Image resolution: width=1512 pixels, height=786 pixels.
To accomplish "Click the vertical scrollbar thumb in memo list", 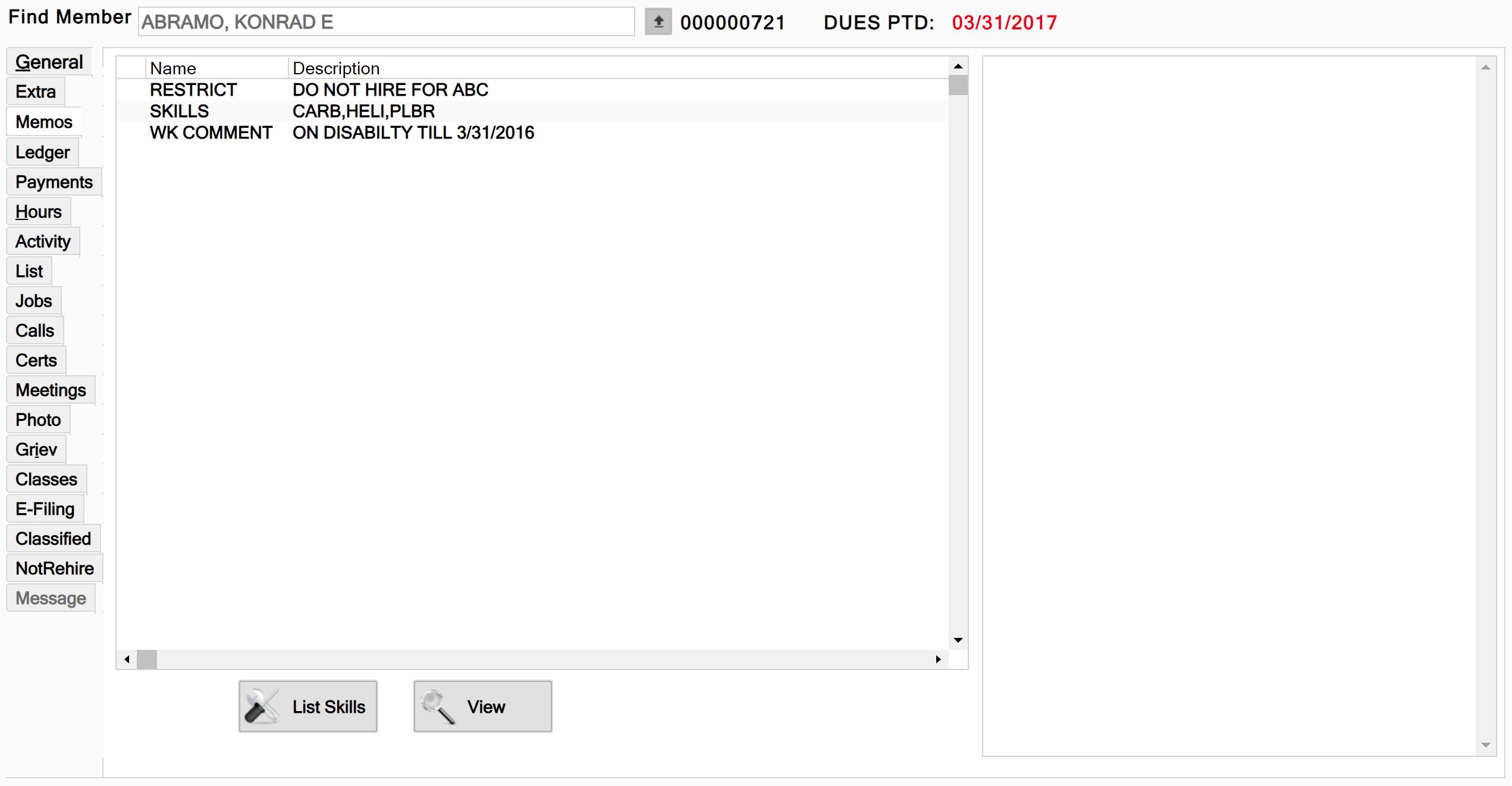I will coord(958,85).
